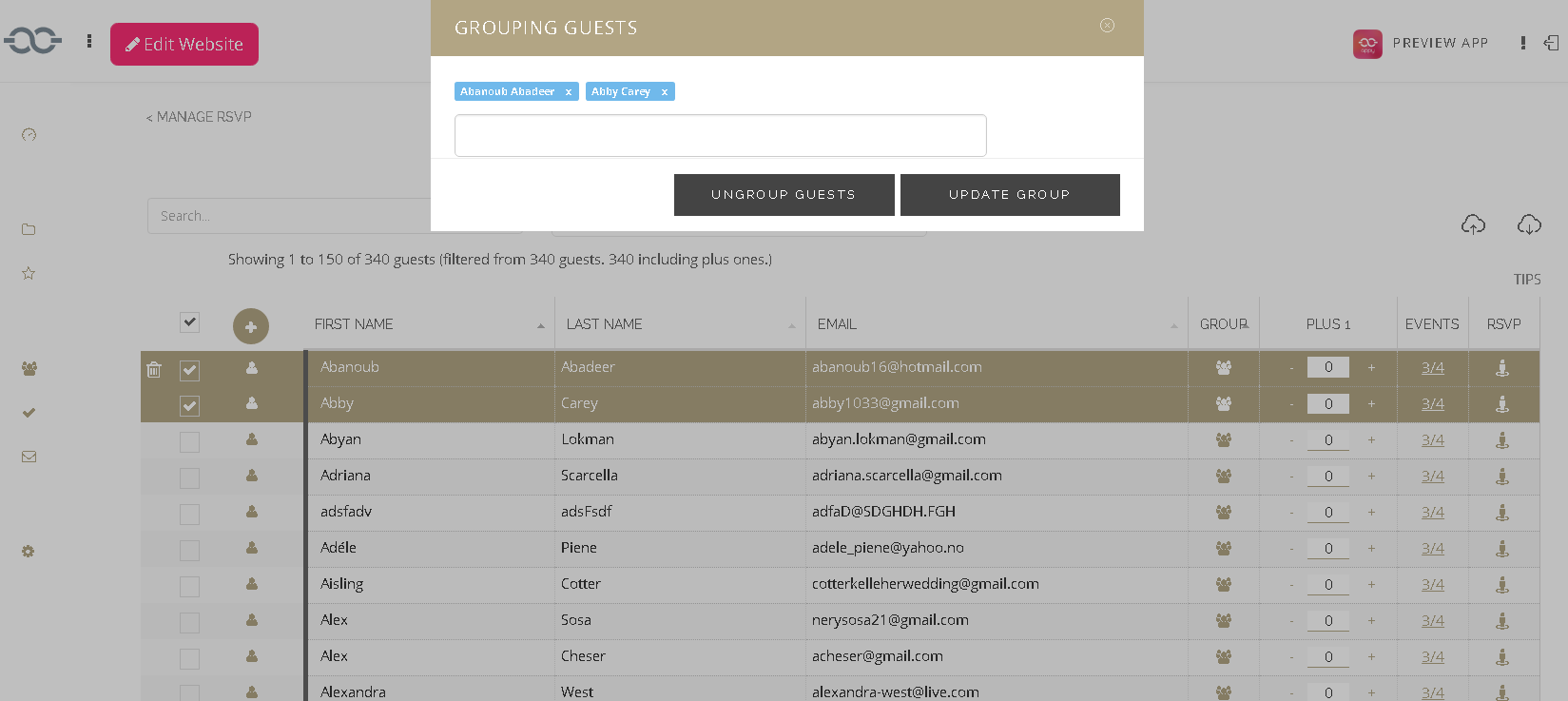Go back to Manage RSVP

tap(199, 117)
